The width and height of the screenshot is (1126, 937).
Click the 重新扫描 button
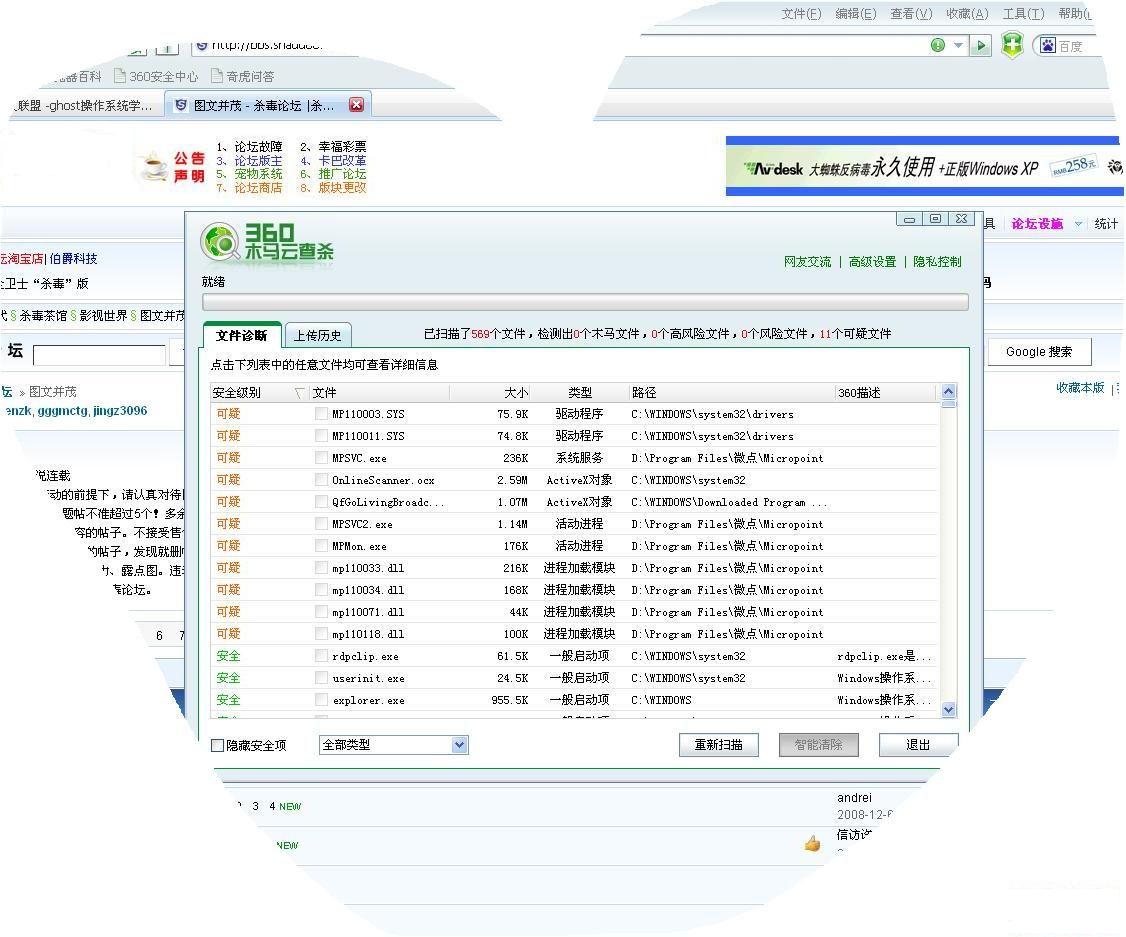719,745
